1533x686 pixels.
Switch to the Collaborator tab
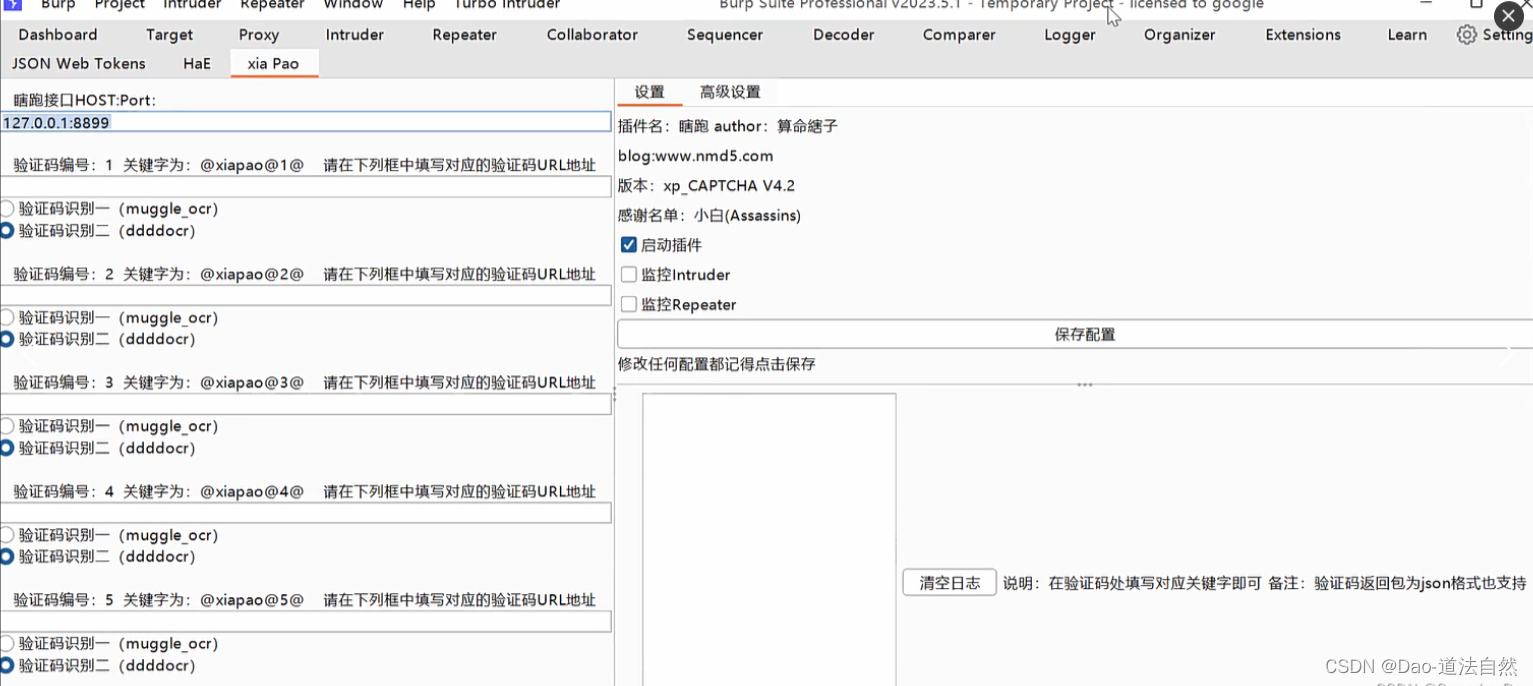click(x=592, y=35)
